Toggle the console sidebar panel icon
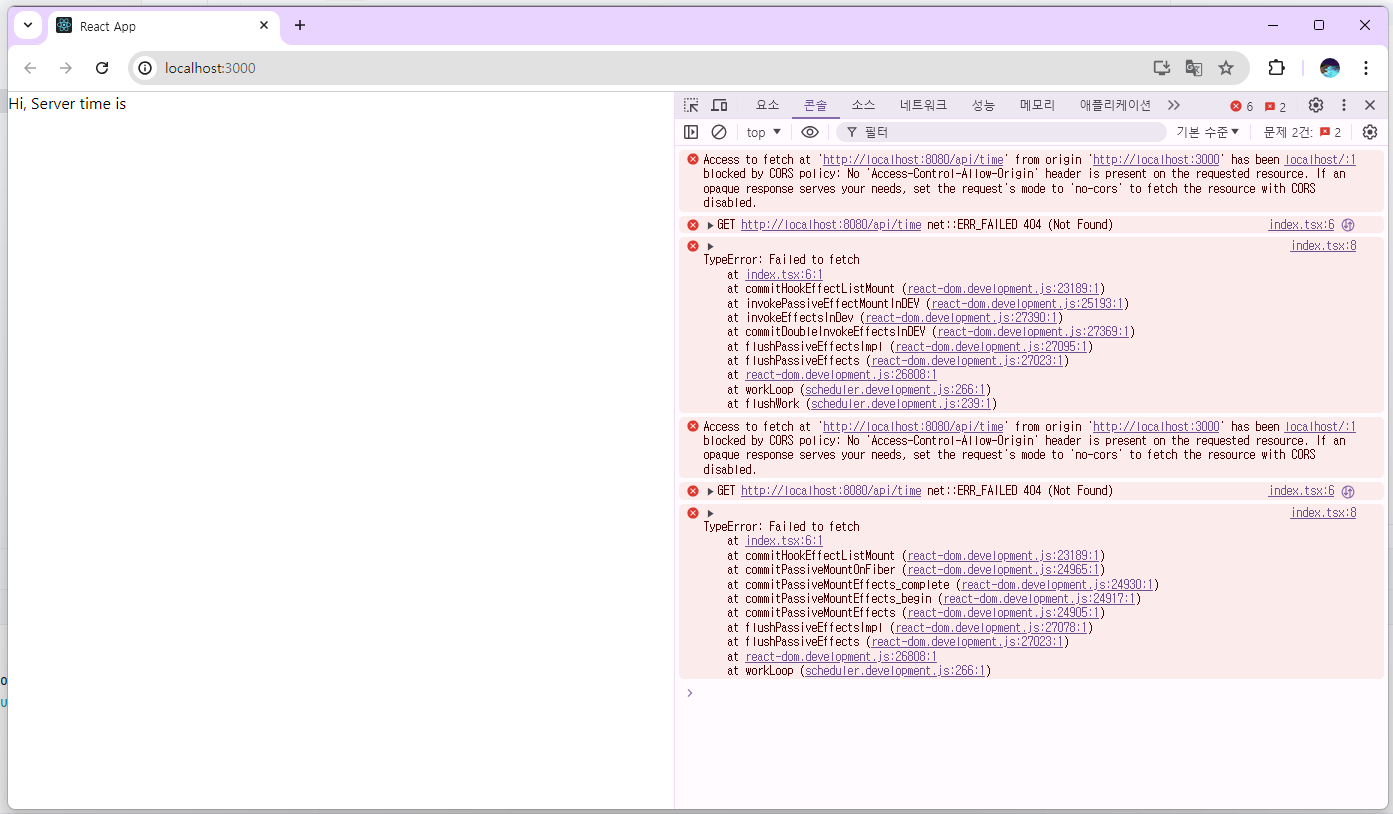 (691, 132)
